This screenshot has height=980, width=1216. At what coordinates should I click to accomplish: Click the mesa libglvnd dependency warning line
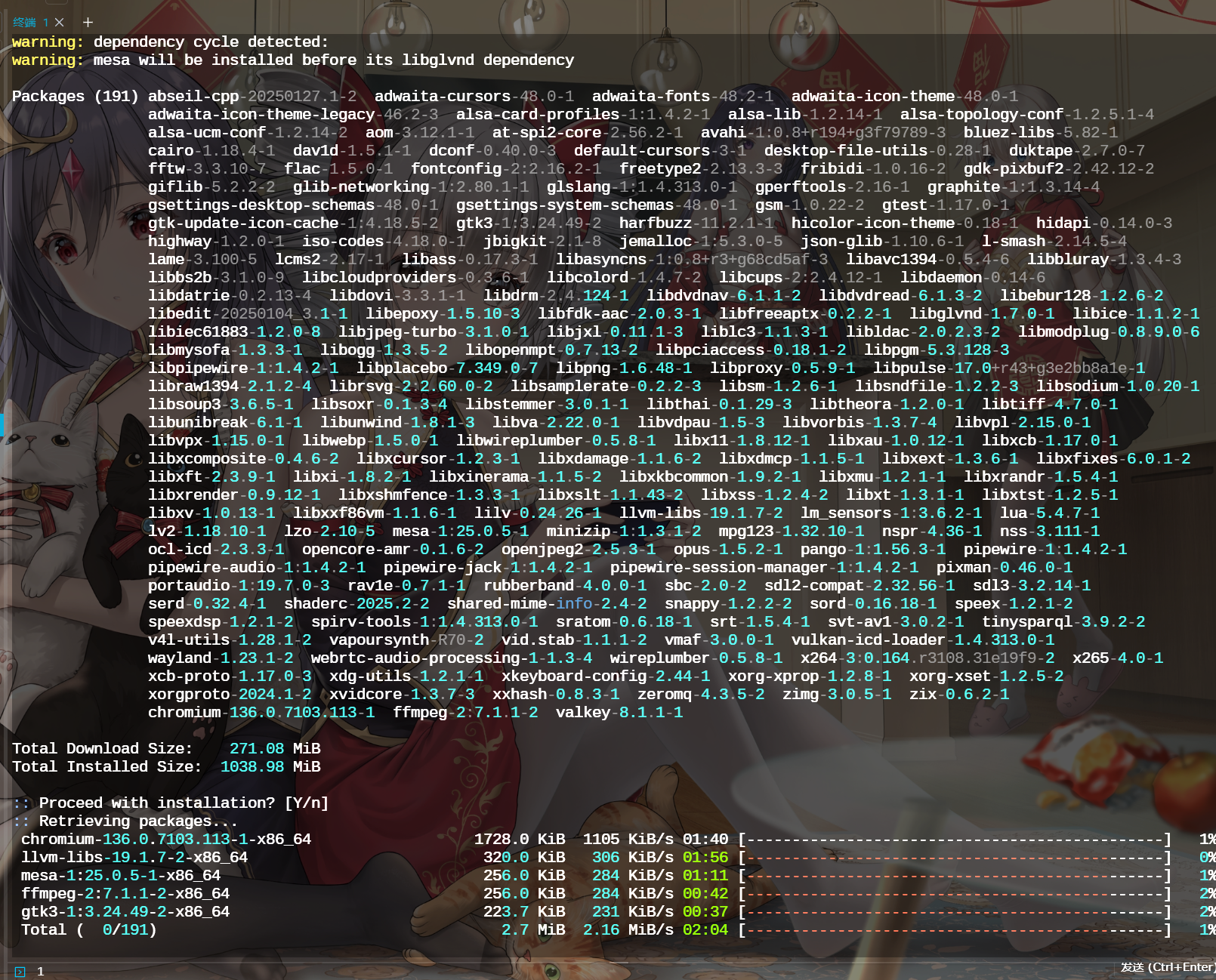pos(332,60)
